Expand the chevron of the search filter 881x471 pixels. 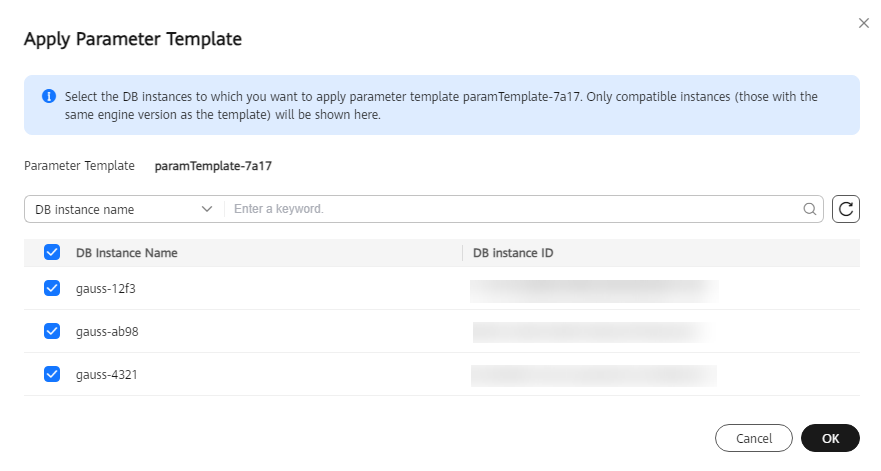207,209
